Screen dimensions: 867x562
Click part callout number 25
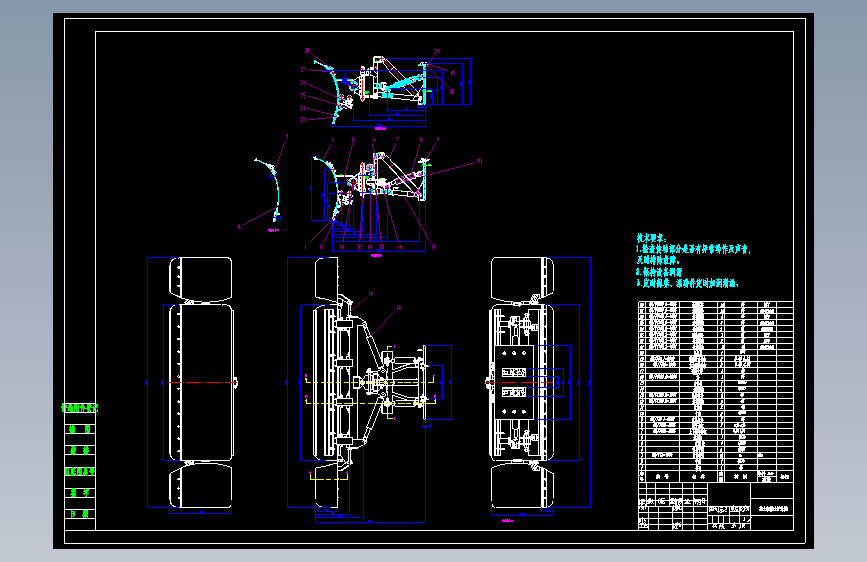[x=303, y=96]
